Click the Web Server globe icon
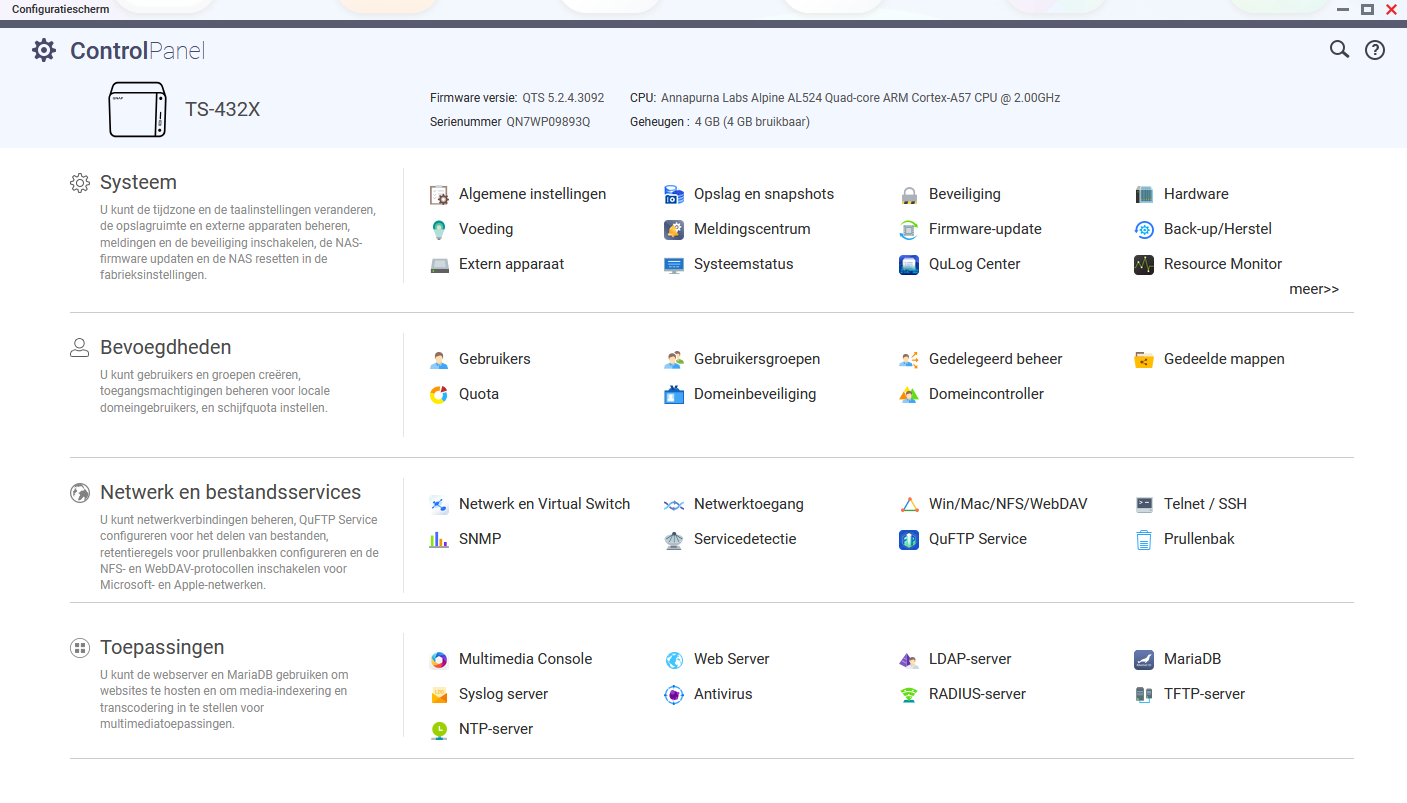This screenshot has height=803, width=1407. (674, 659)
